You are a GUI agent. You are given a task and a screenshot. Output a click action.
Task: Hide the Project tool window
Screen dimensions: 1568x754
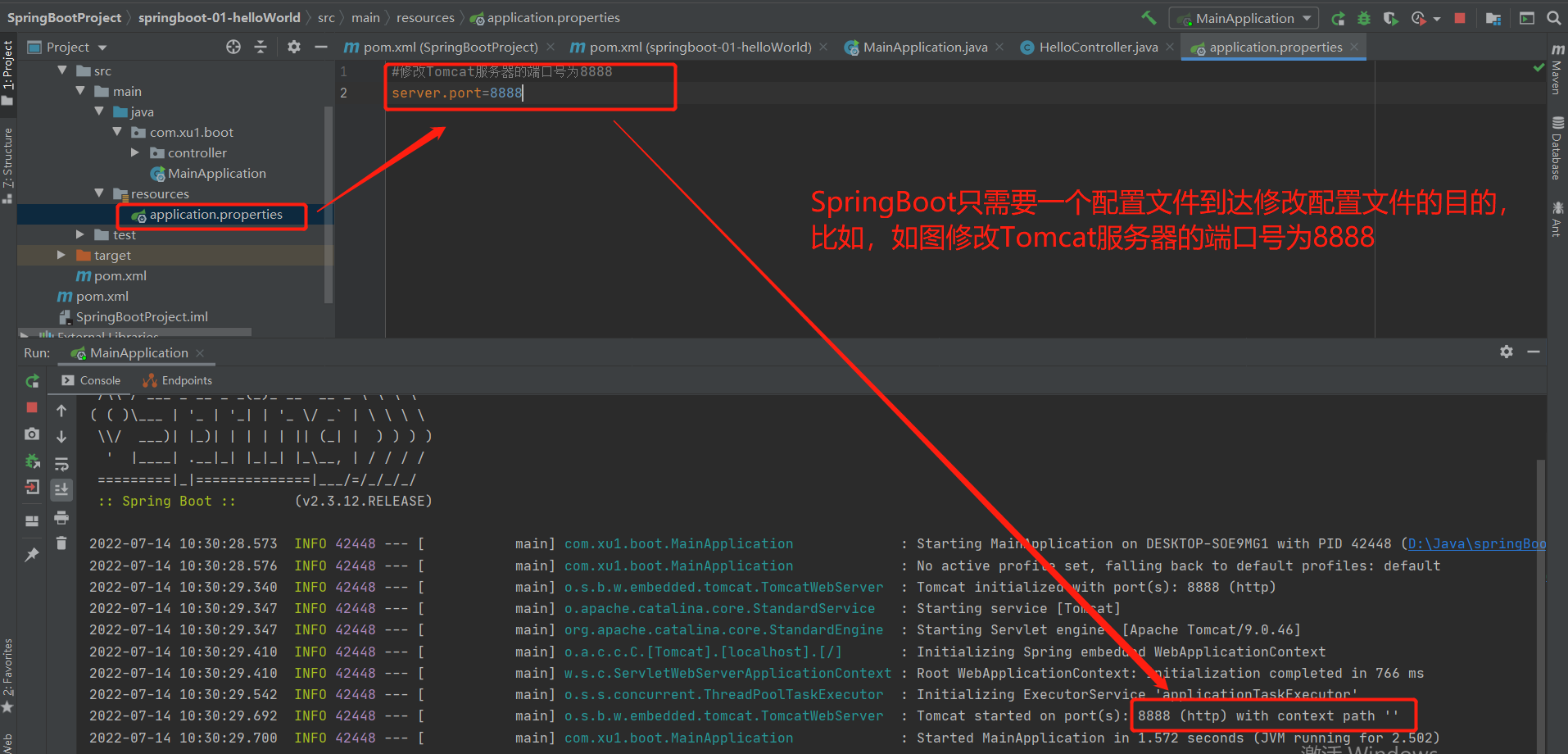point(321,47)
